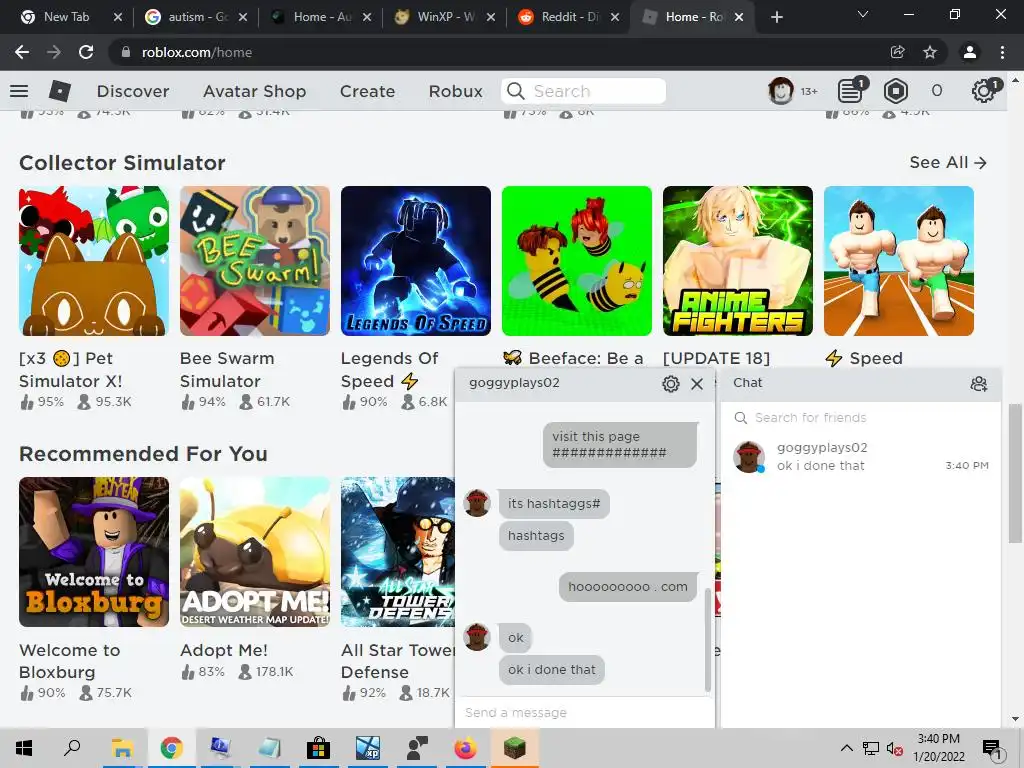
Task: Go back in Chrome
Action: pos(22,52)
